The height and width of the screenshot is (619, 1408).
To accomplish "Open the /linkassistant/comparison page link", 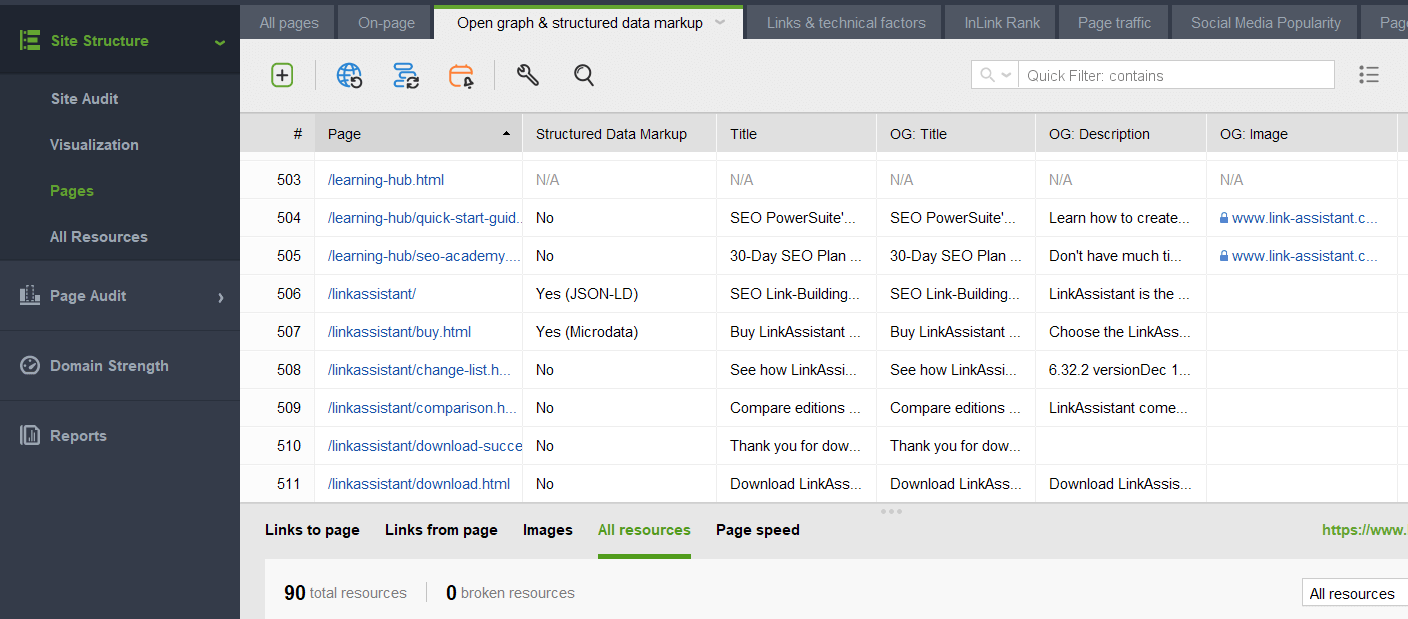I will [x=422, y=408].
